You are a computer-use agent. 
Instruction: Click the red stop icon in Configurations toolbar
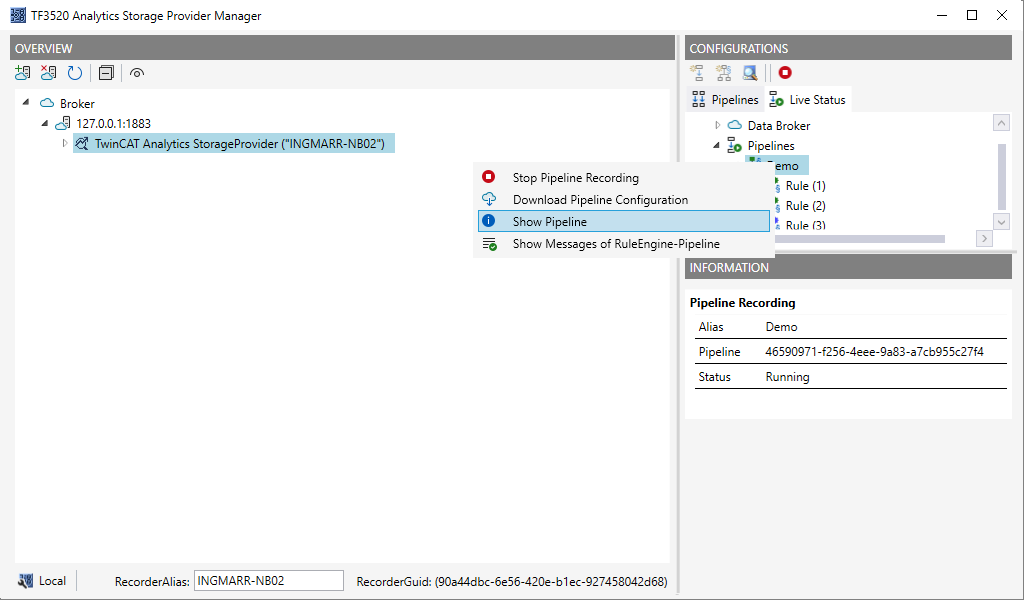[x=785, y=72]
